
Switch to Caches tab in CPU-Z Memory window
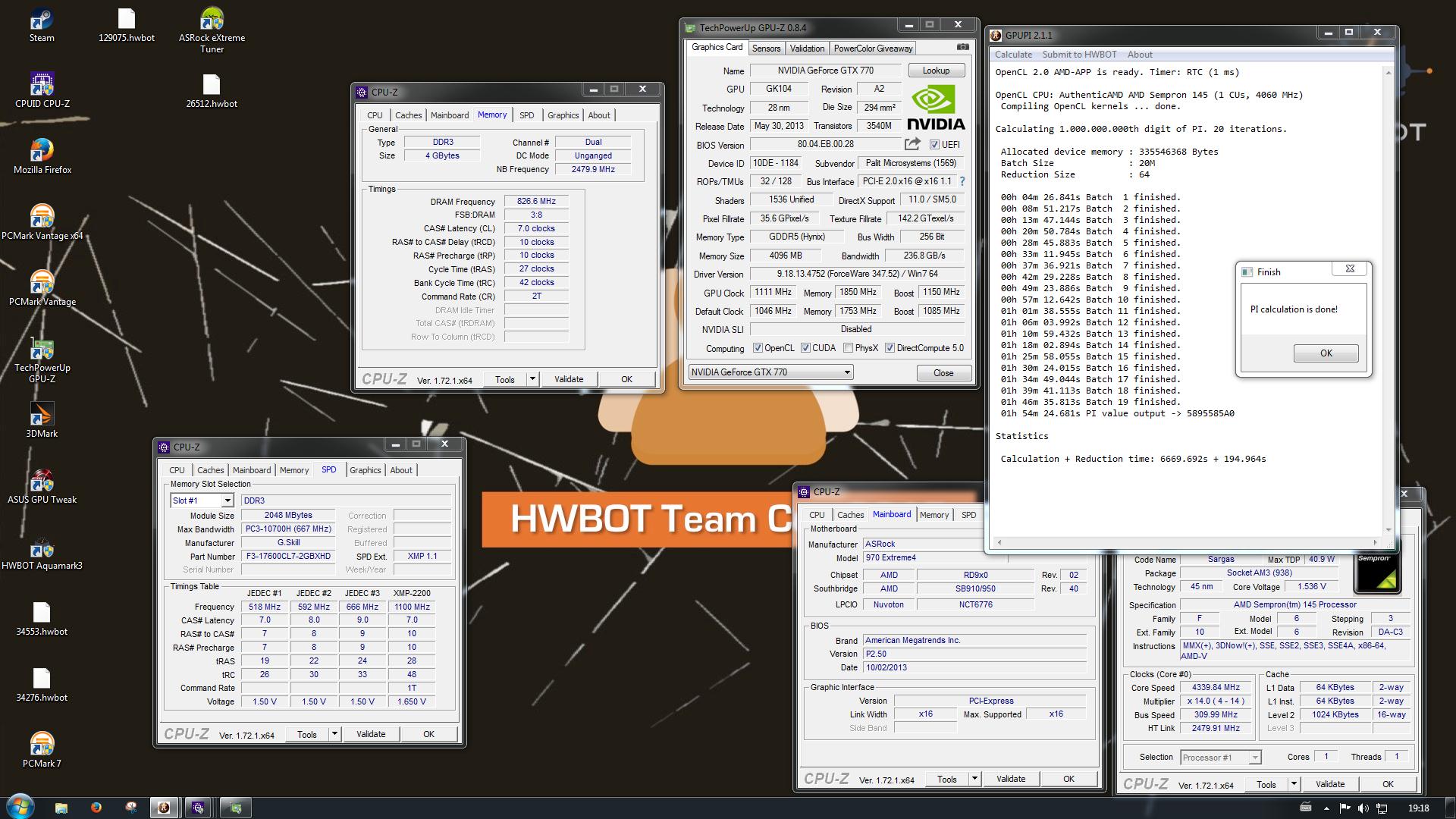[408, 115]
